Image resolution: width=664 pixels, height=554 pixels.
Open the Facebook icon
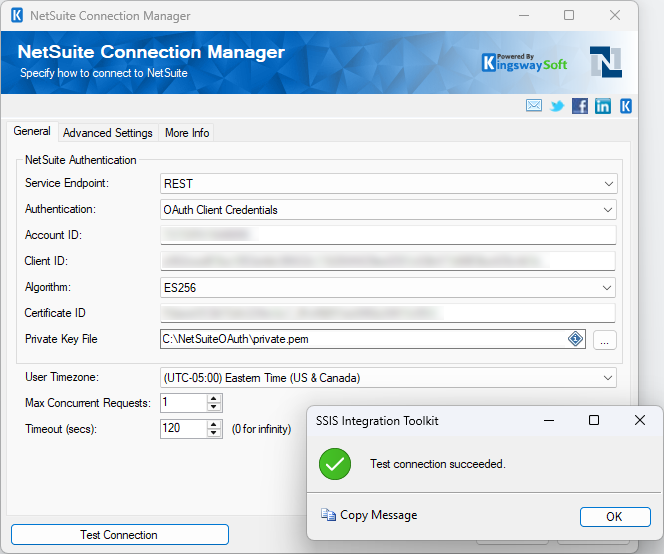coord(580,106)
